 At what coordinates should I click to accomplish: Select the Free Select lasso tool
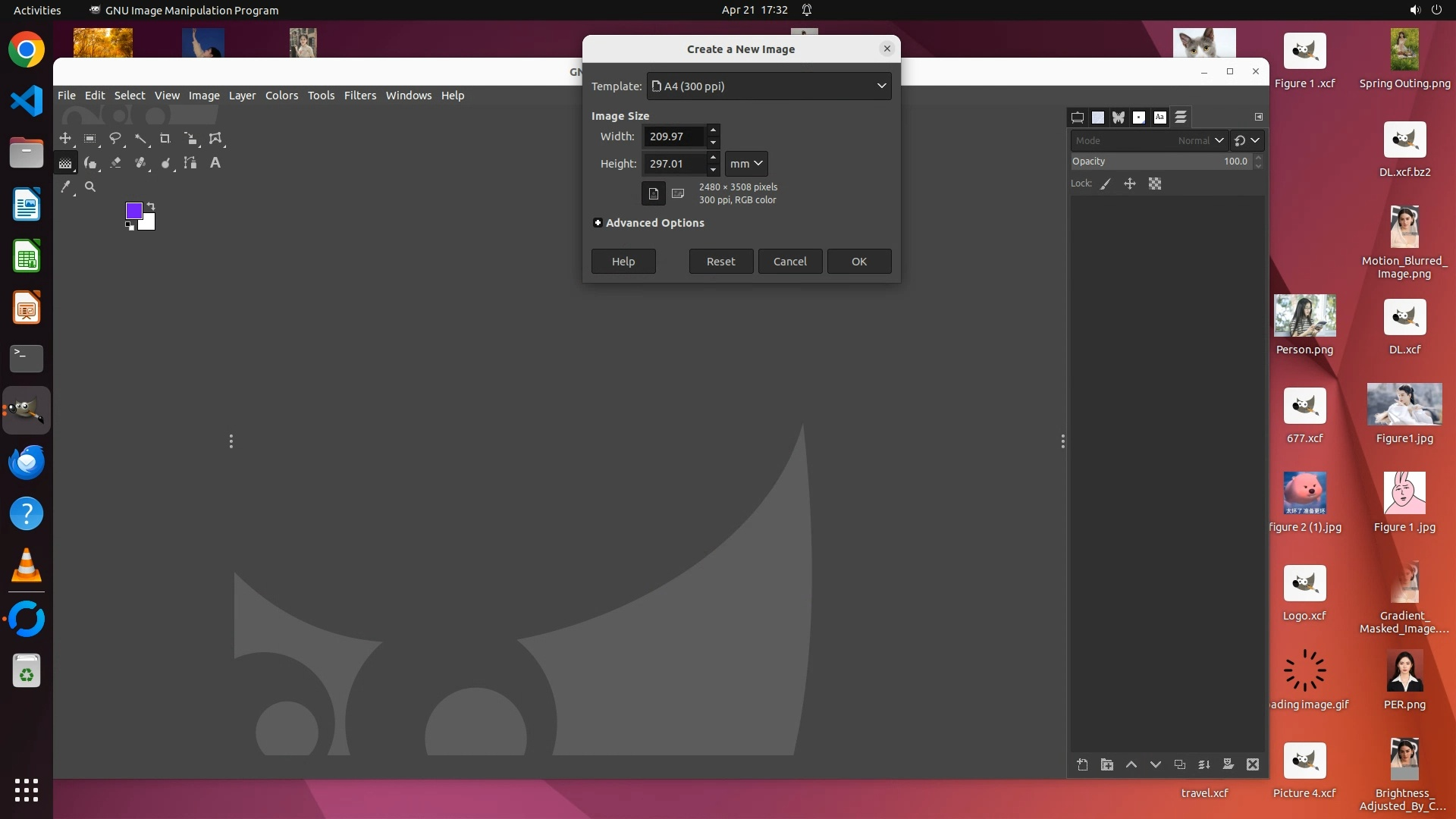click(x=115, y=139)
